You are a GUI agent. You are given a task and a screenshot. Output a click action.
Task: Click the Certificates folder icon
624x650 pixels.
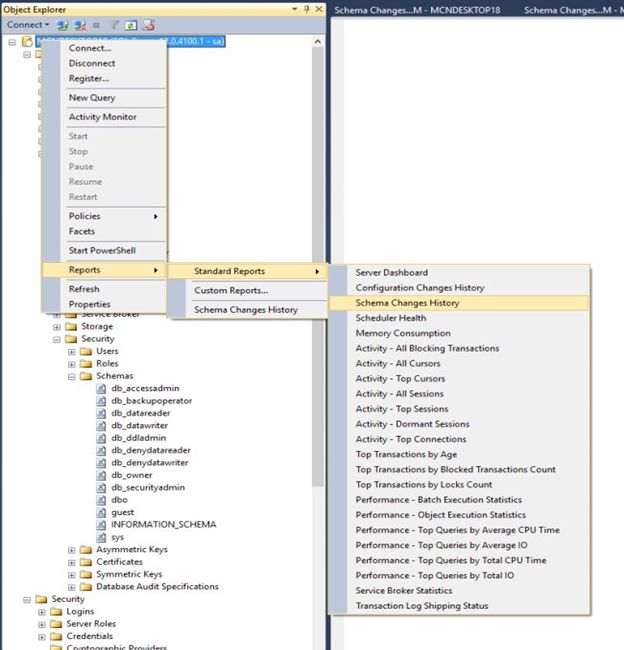(86, 562)
